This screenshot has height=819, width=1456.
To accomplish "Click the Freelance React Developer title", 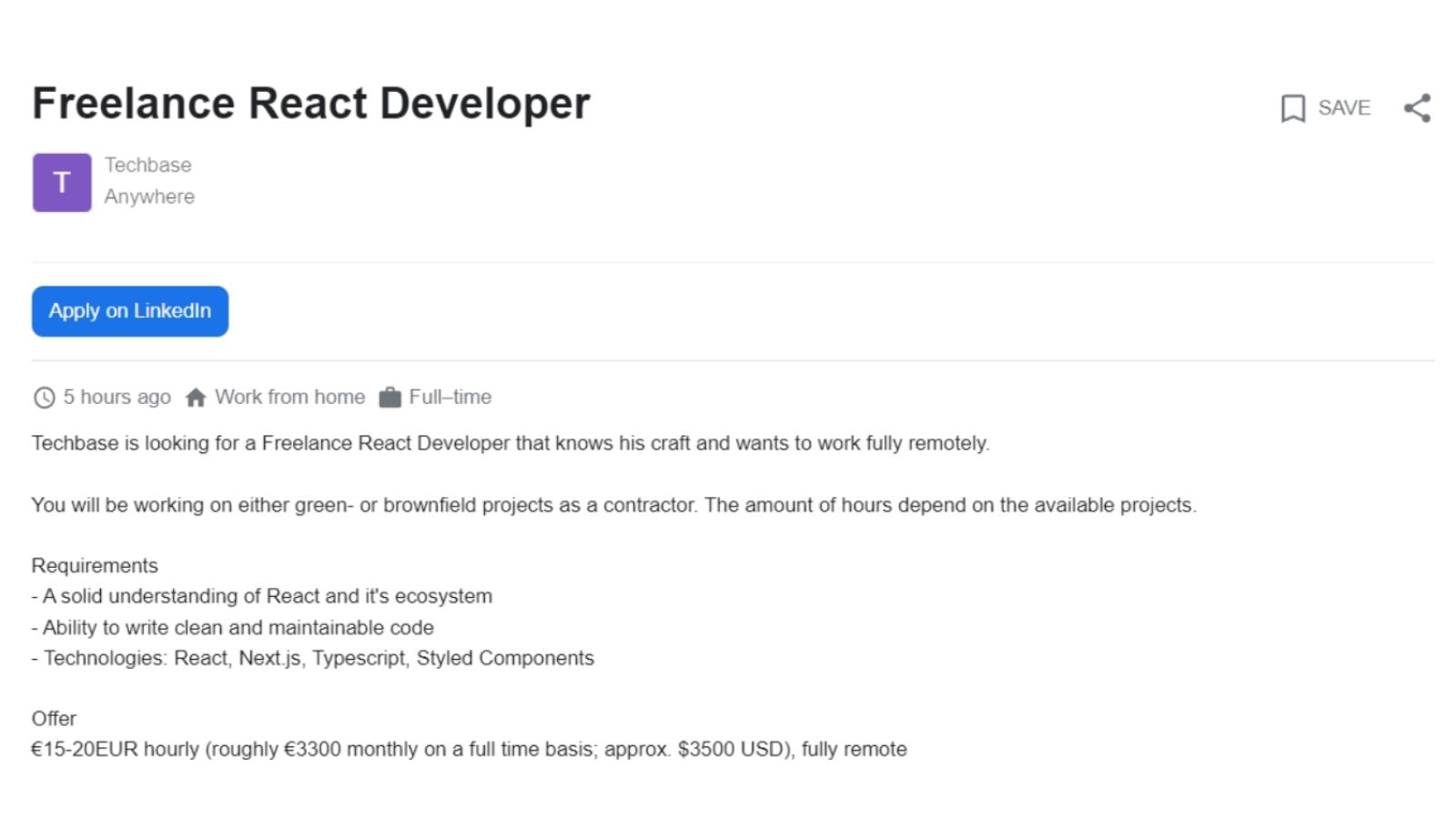I will point(311,104).
